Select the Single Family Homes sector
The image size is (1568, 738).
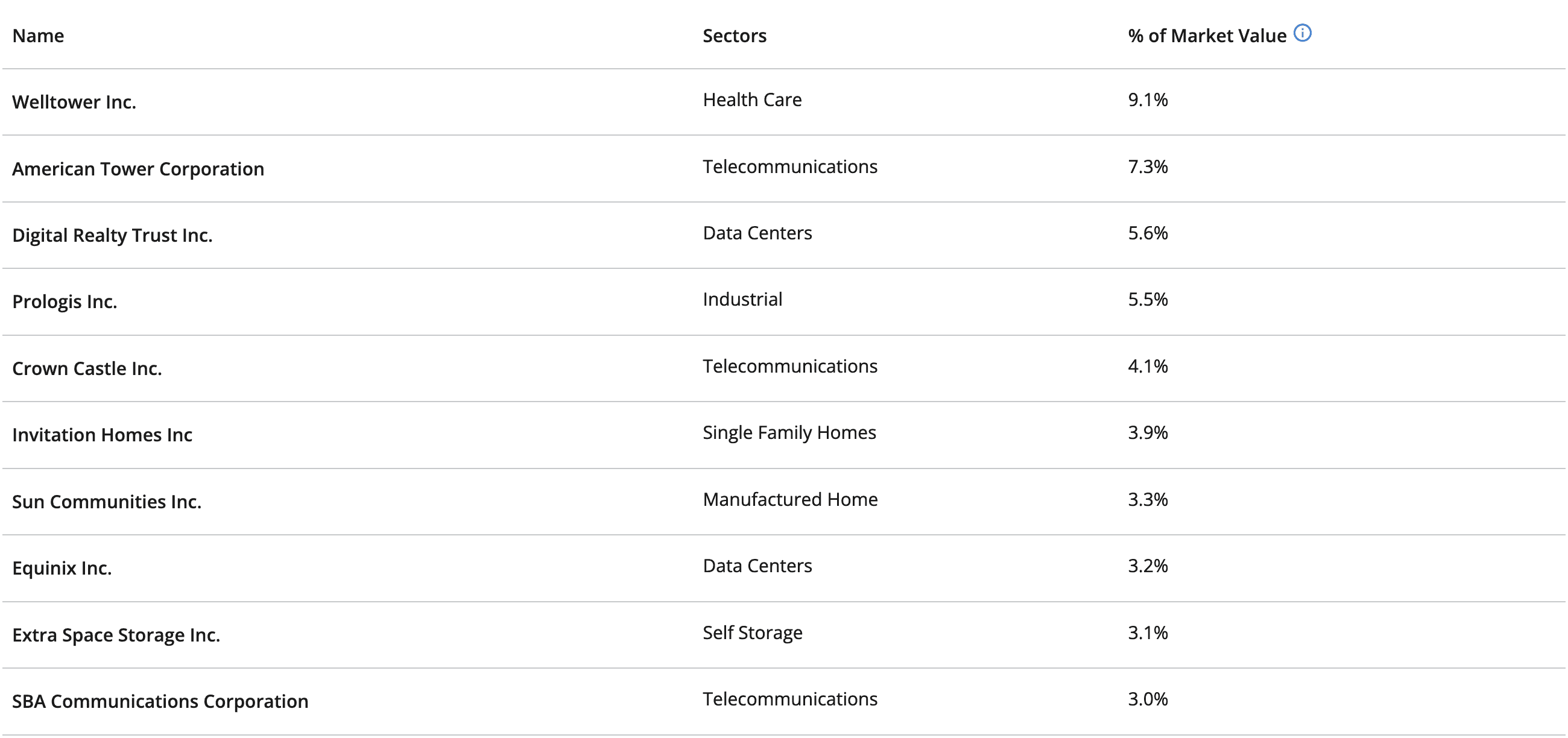pos(789,432)
